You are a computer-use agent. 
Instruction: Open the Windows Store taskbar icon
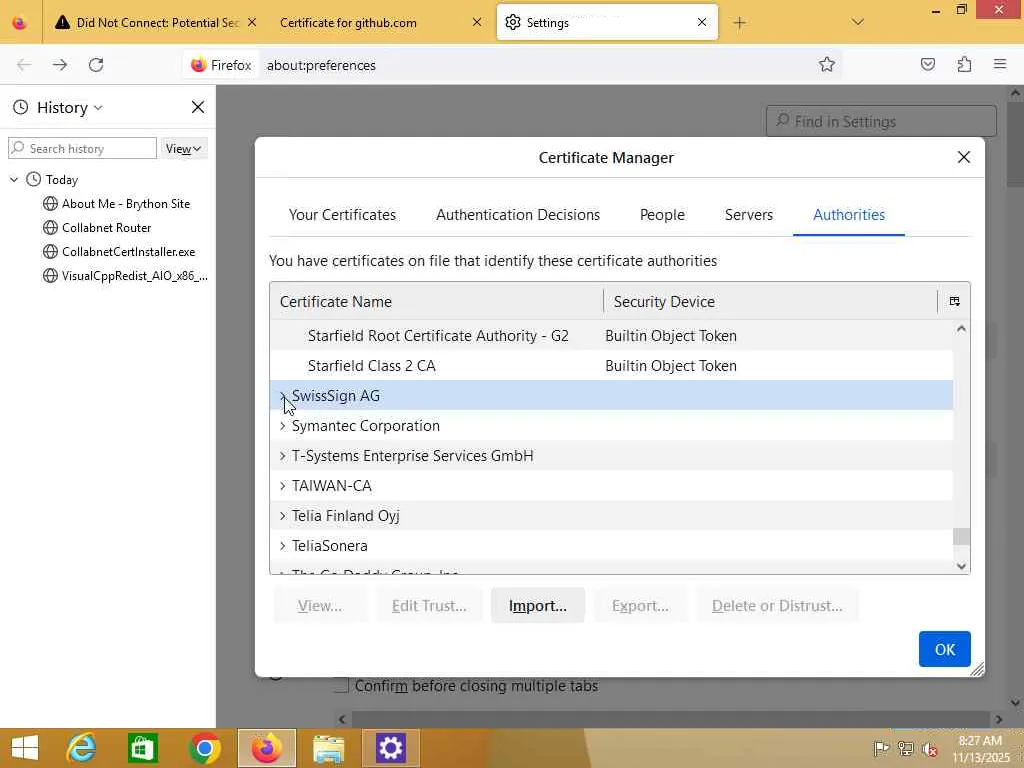(x=143, y=748)
